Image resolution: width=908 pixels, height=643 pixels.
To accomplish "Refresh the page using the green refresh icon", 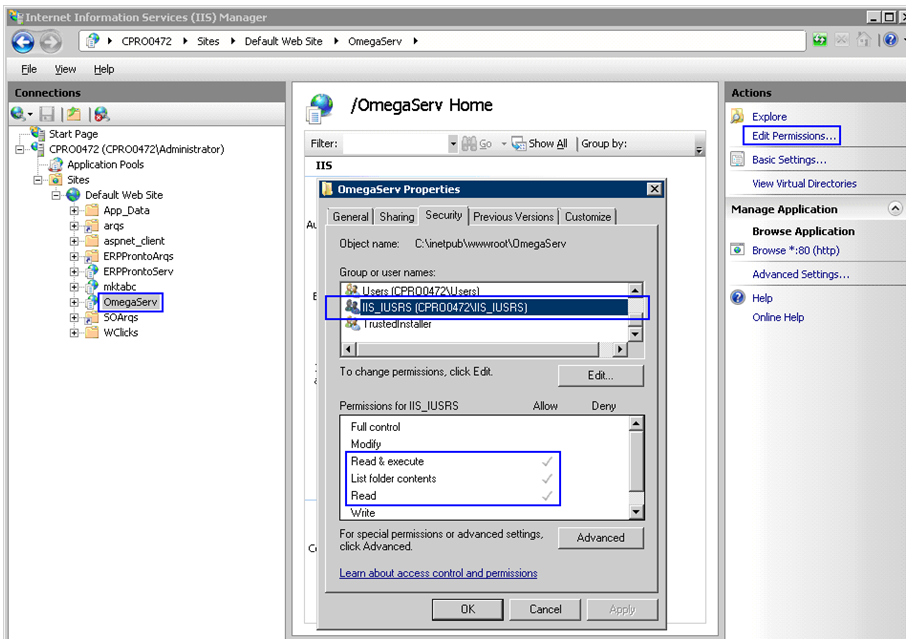I will pyautogui.click(x=819, y=40).
